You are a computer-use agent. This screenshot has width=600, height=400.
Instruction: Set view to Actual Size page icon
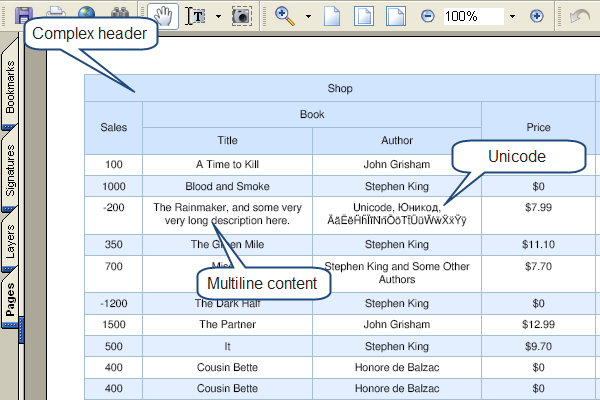pos(332,16)
